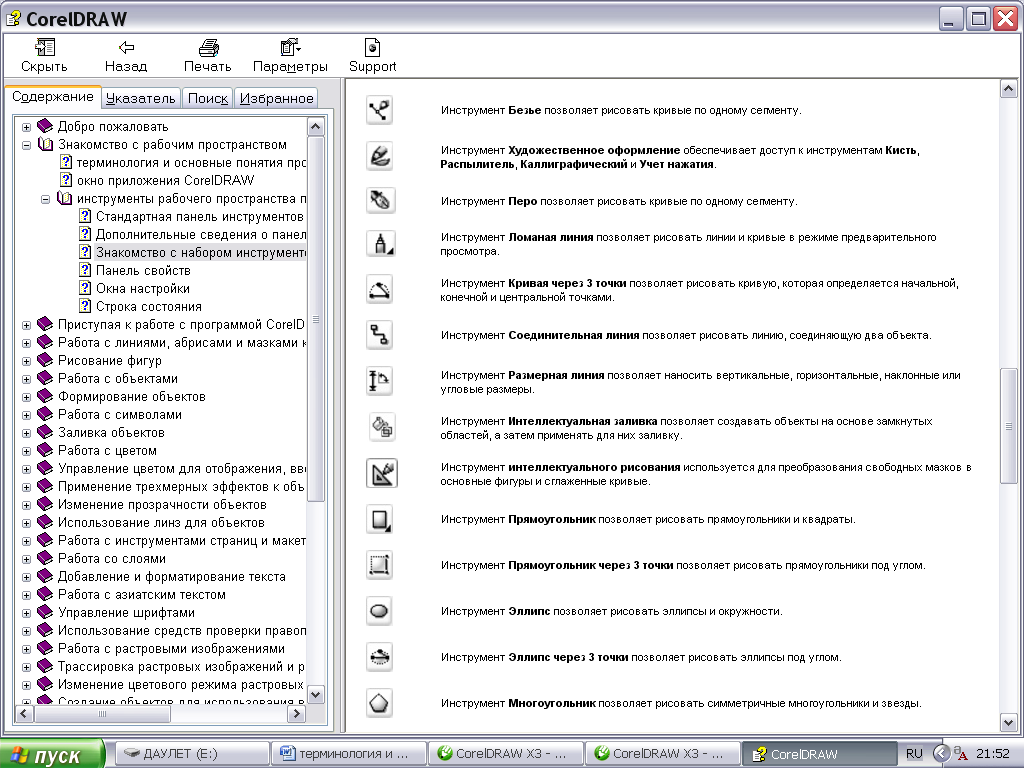1024x768 pixels.
Task: Expand Приступая к работе с программой node
Action: click(26, 325)
